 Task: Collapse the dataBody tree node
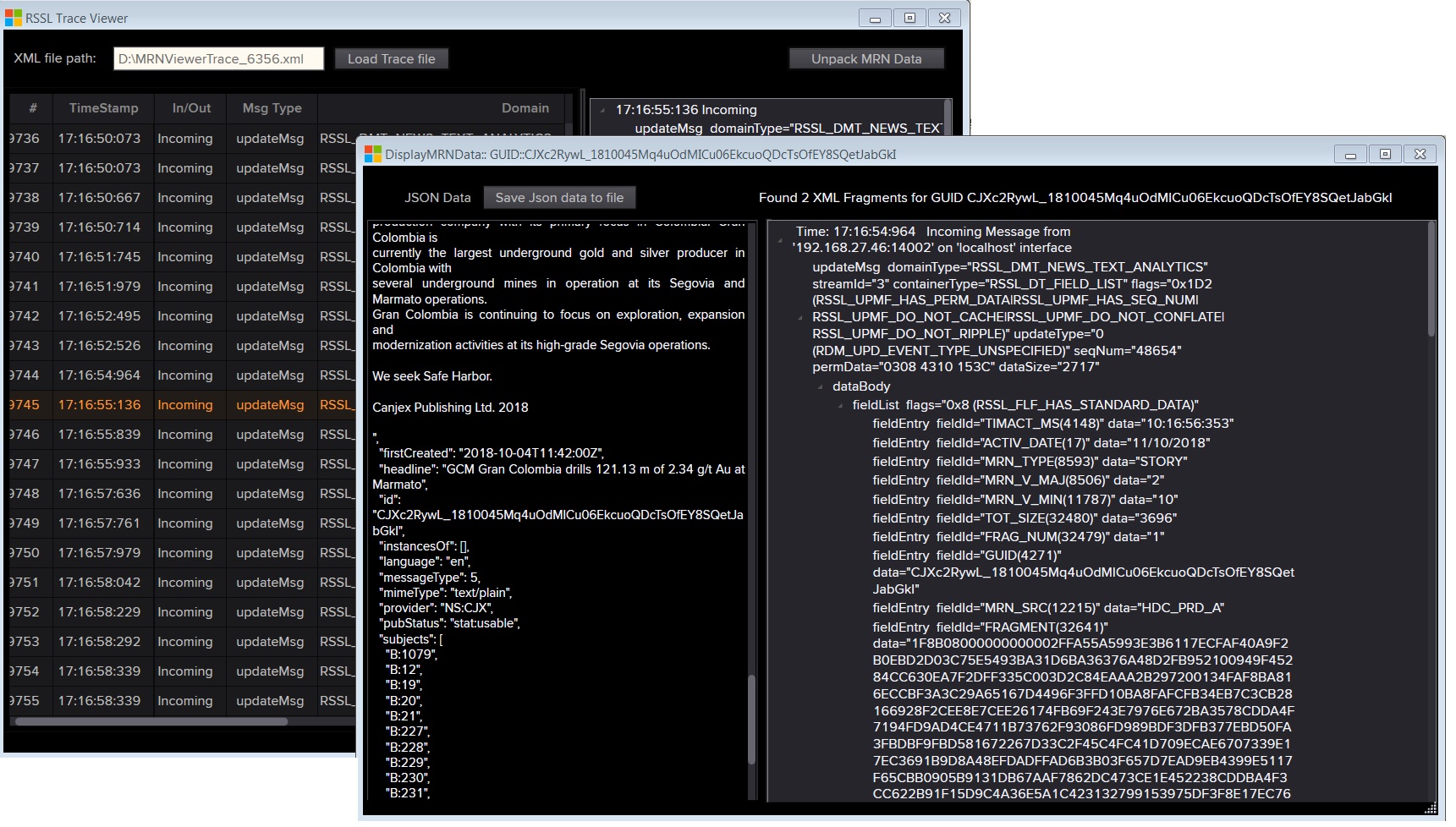pos(820,386)
